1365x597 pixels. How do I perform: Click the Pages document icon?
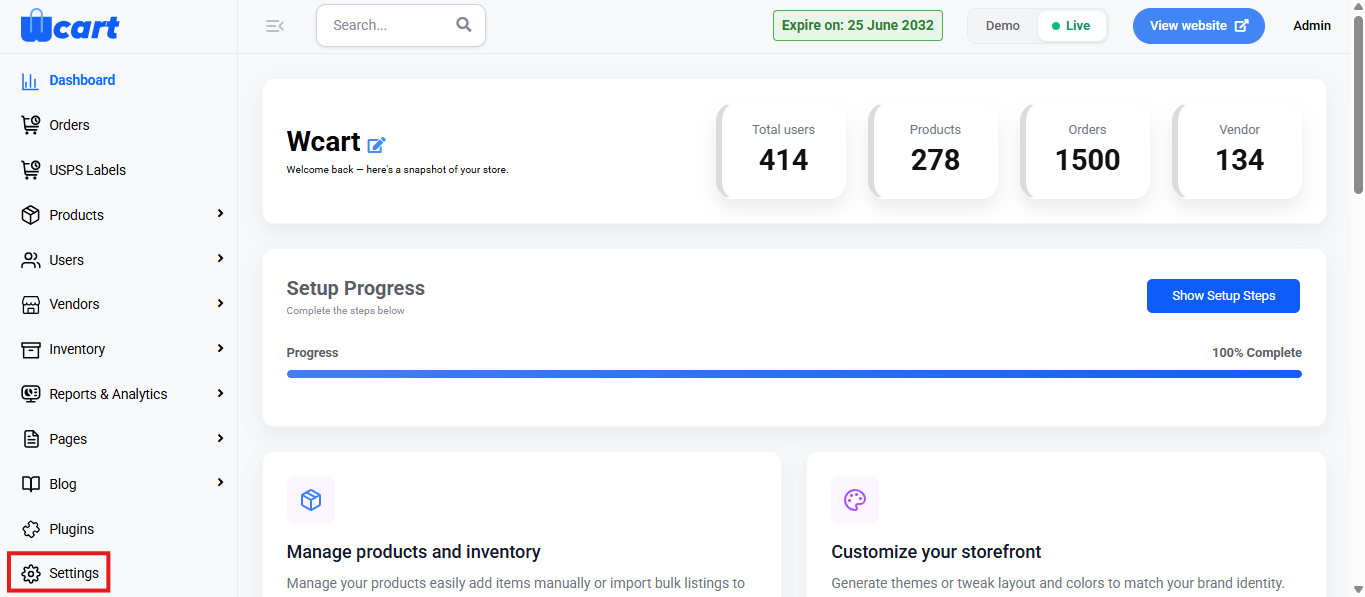coord(31,439)
